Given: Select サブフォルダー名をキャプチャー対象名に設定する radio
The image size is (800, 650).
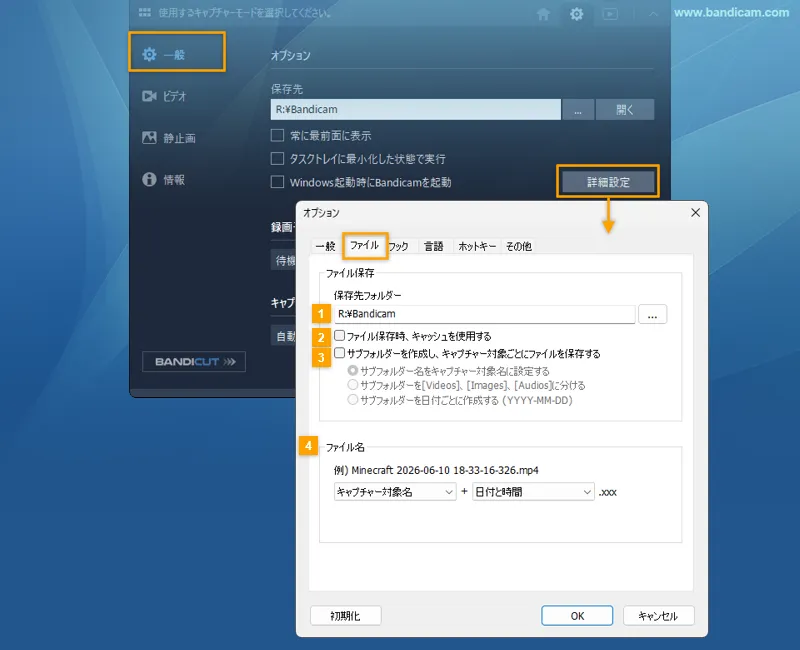Looking at the screenshot, I should [353, 370].
